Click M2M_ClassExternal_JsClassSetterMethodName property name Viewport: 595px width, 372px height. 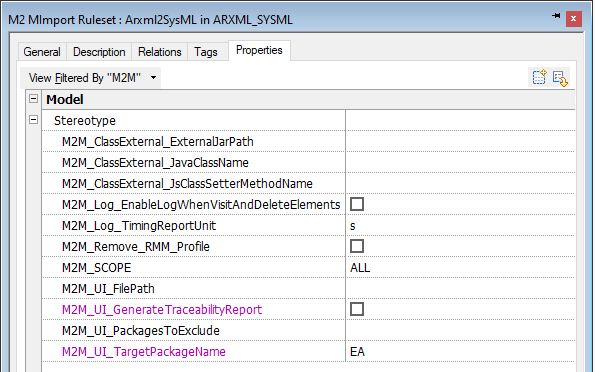click(187, 184)
